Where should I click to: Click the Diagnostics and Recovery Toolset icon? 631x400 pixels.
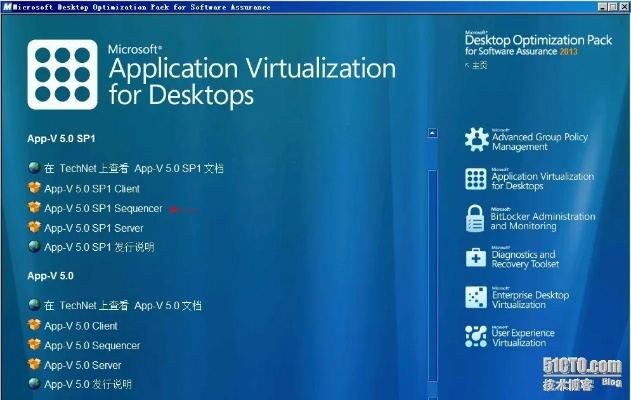point(476,258)
